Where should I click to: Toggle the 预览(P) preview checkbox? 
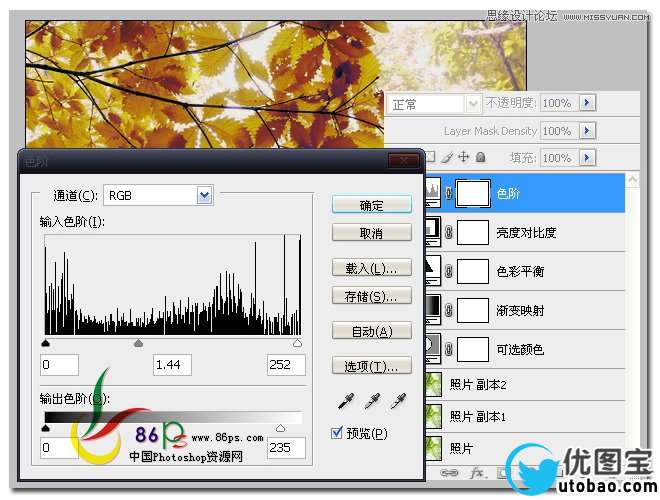tap(337, 433)
